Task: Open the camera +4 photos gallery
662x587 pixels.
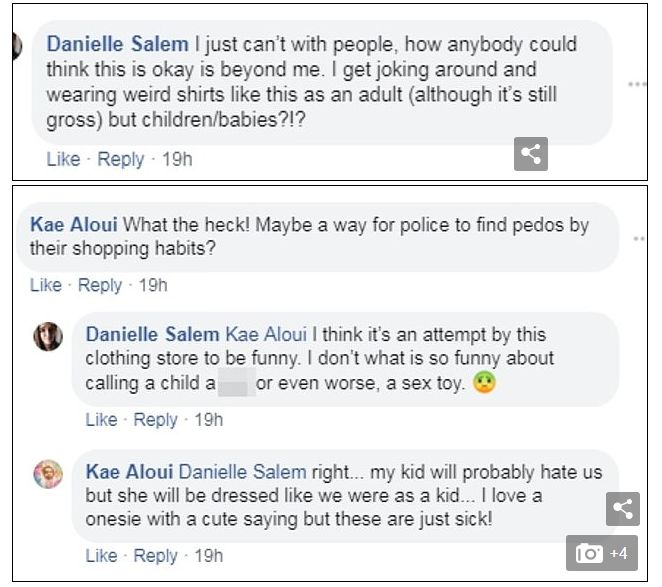Action: 602,552
